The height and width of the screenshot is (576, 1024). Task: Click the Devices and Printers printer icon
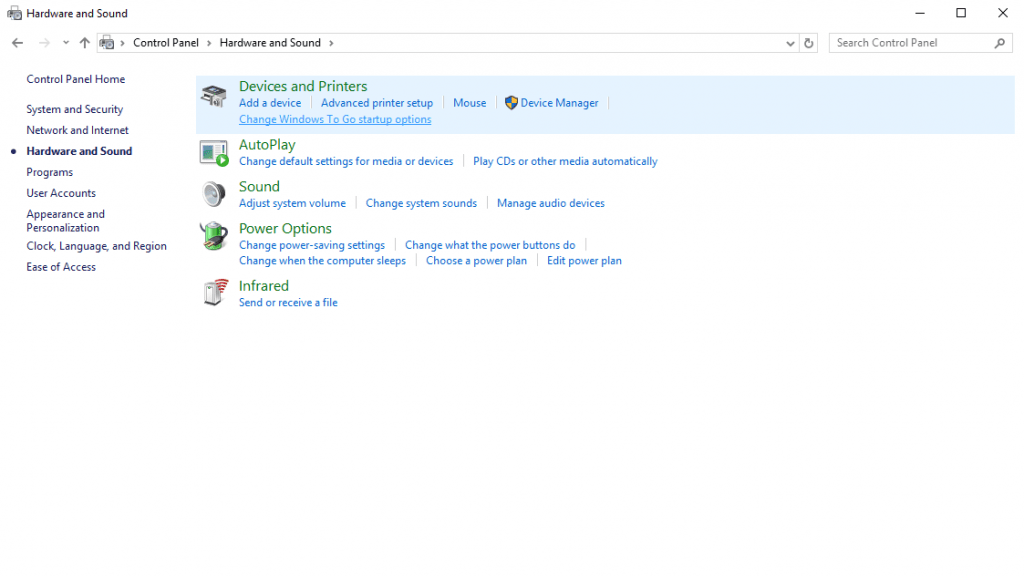coord(214,96)
